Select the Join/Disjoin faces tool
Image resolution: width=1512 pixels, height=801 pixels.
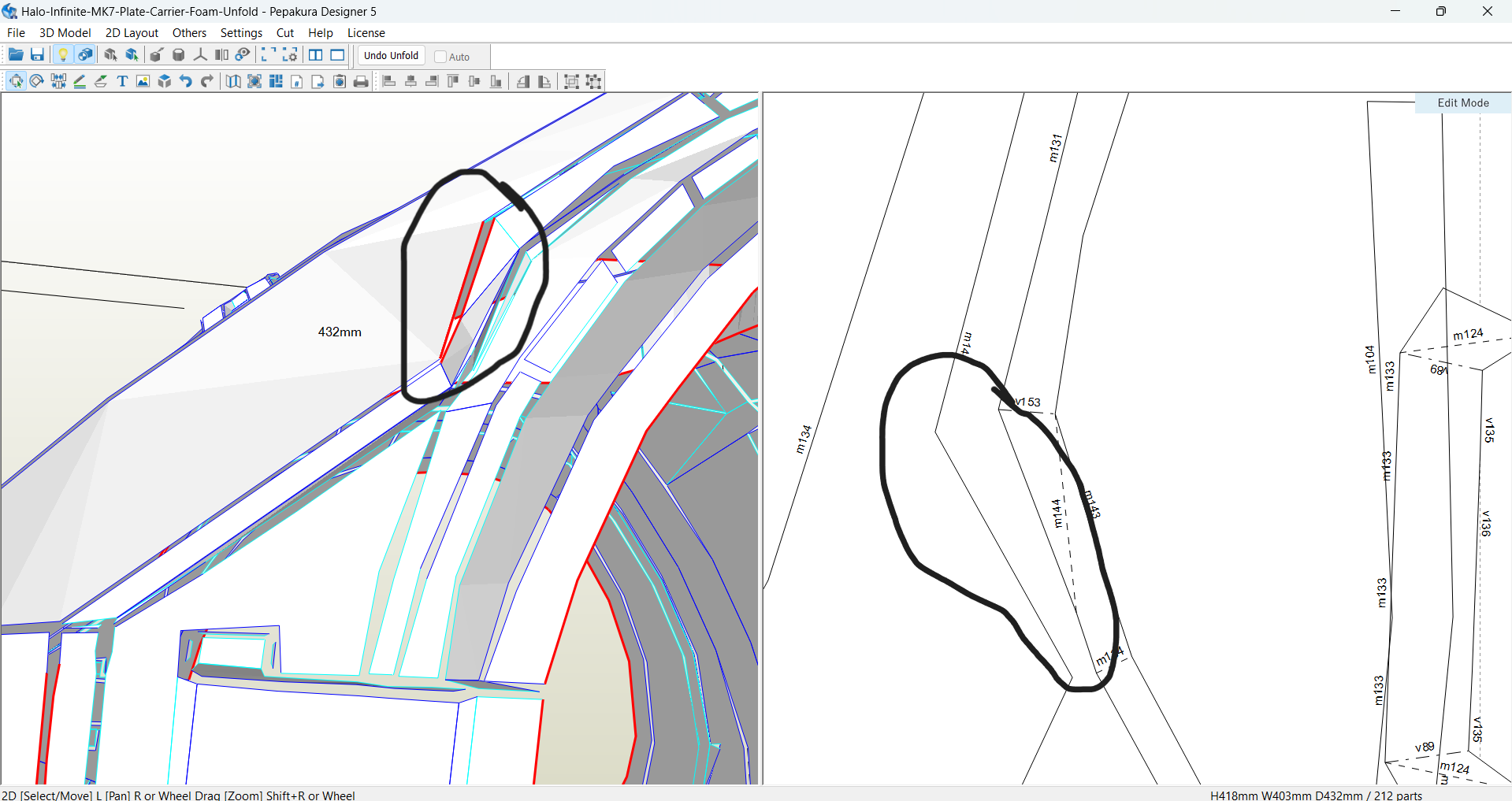click(x=58, y=81)
